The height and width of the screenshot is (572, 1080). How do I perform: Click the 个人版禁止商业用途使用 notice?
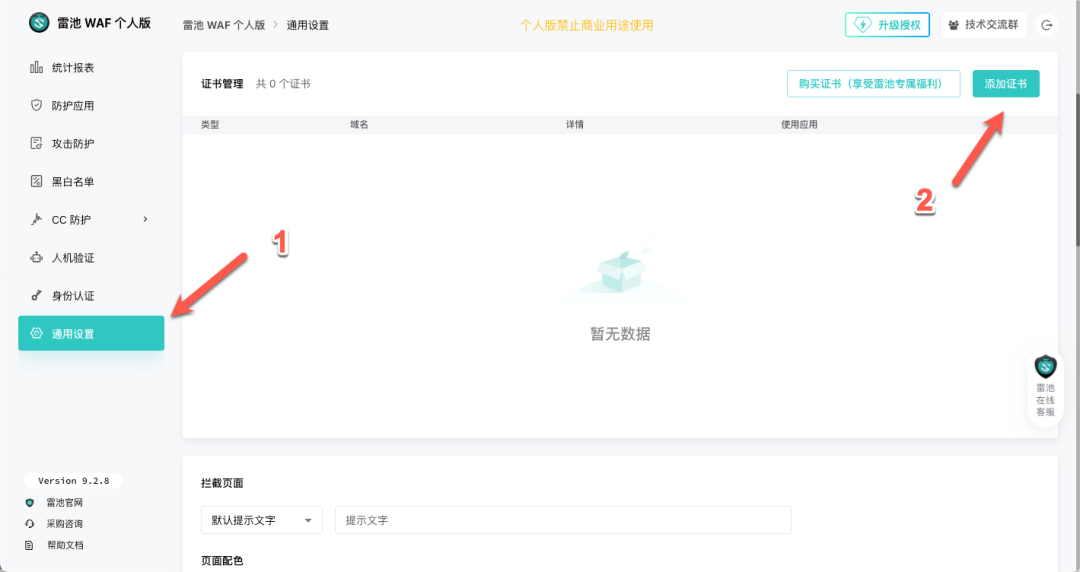pos(587,25)
